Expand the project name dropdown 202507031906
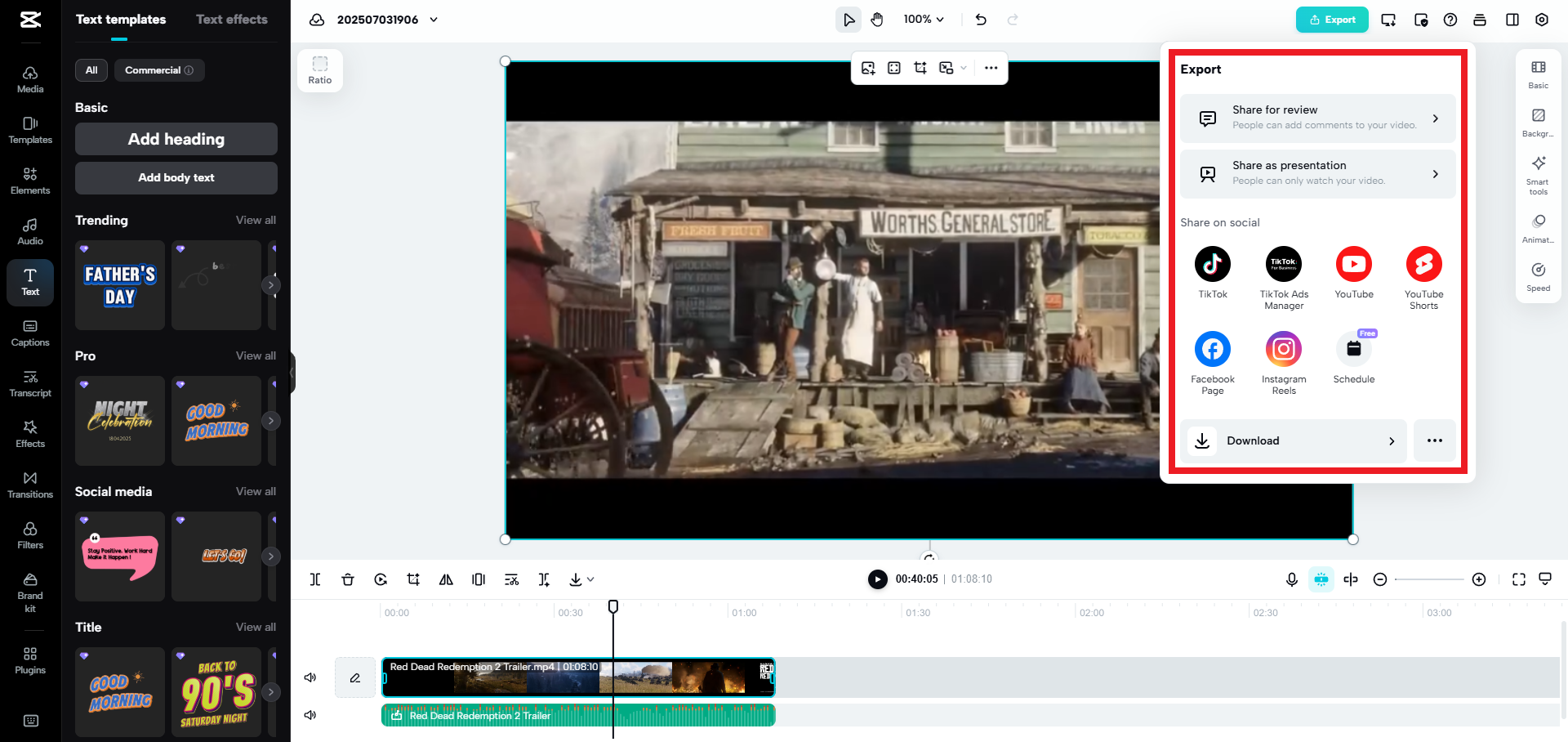The image size is (1568, 742). point(434,19)
